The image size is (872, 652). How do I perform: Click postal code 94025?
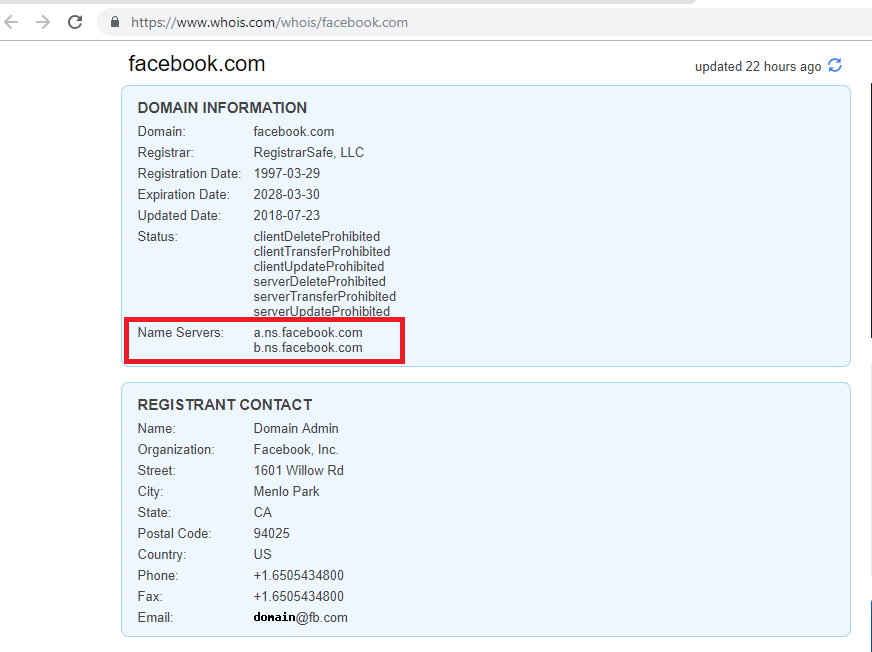[x=271, y=534]
